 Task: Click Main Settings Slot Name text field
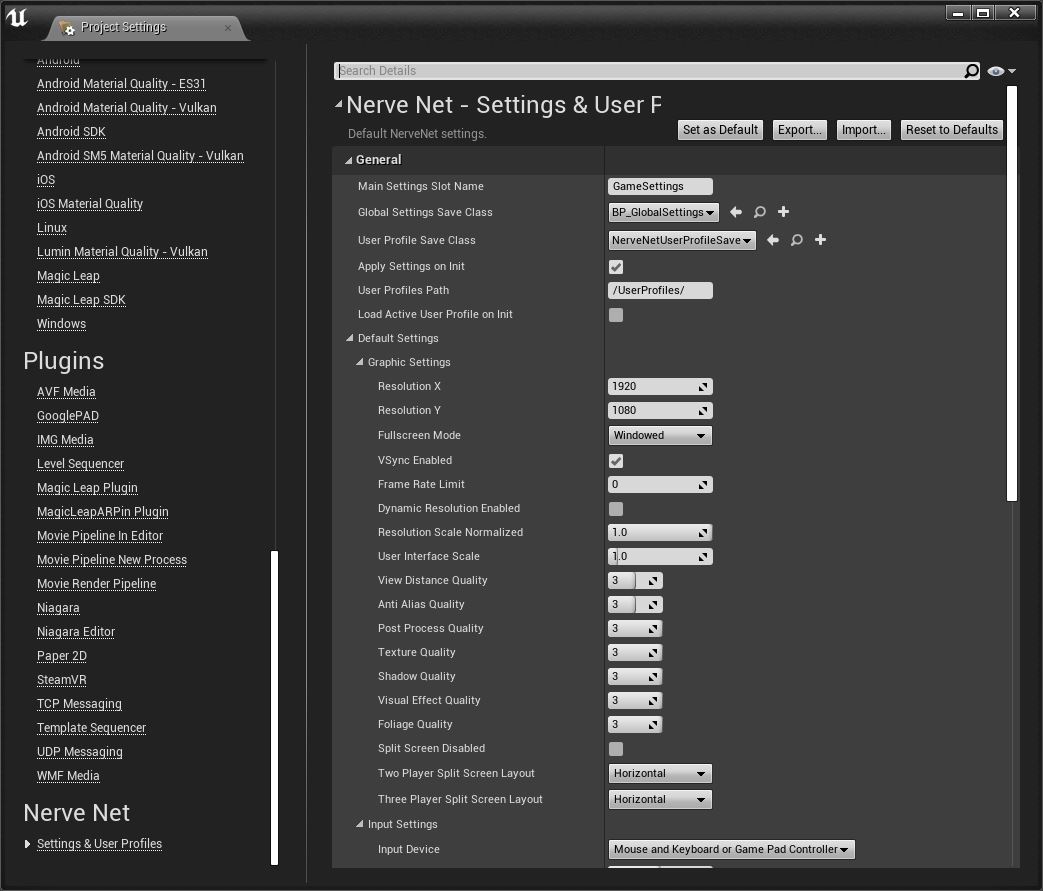(660, 186)
